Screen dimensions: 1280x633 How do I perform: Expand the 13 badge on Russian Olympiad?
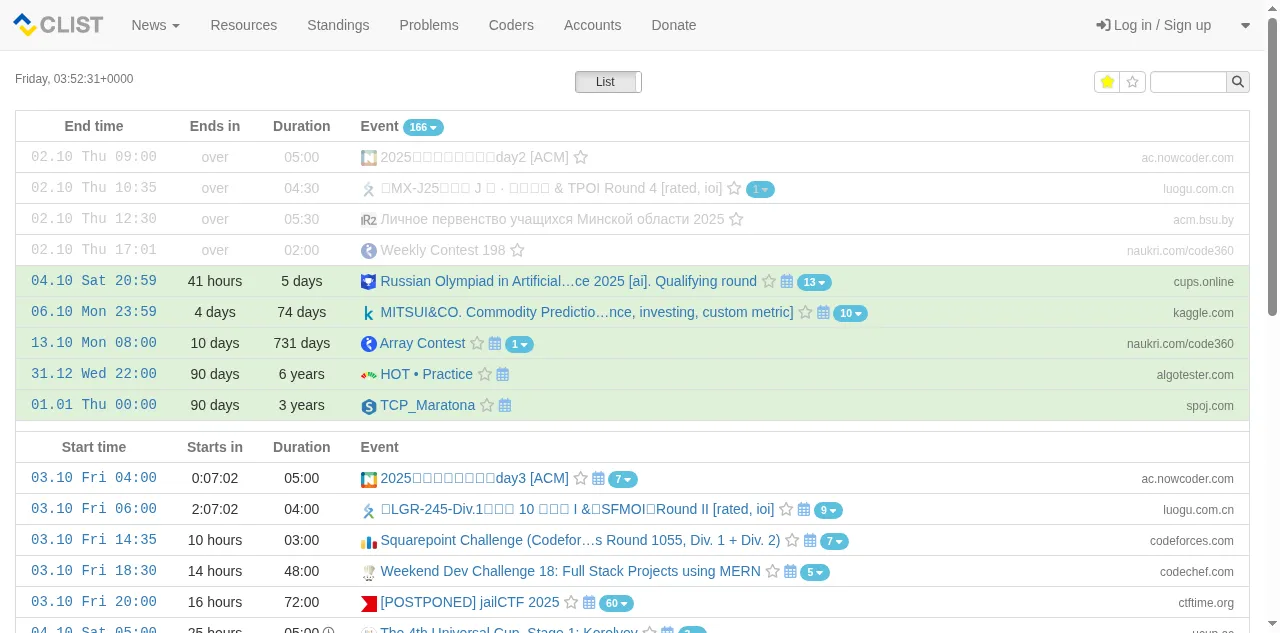814,283
